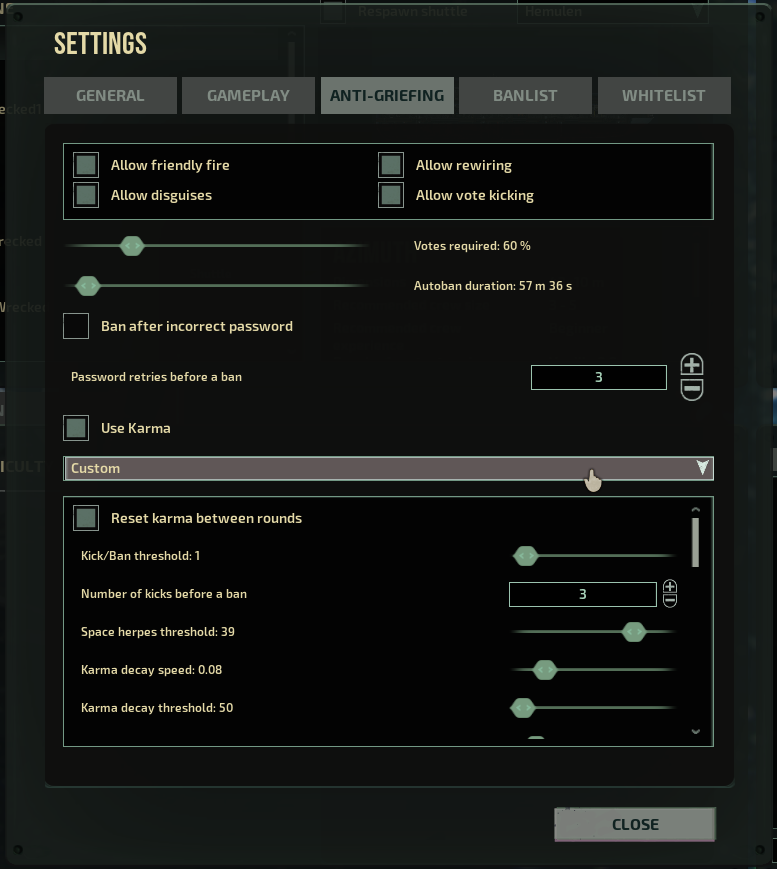
Task: Switch to the General tab
Action: pos(110,96)
